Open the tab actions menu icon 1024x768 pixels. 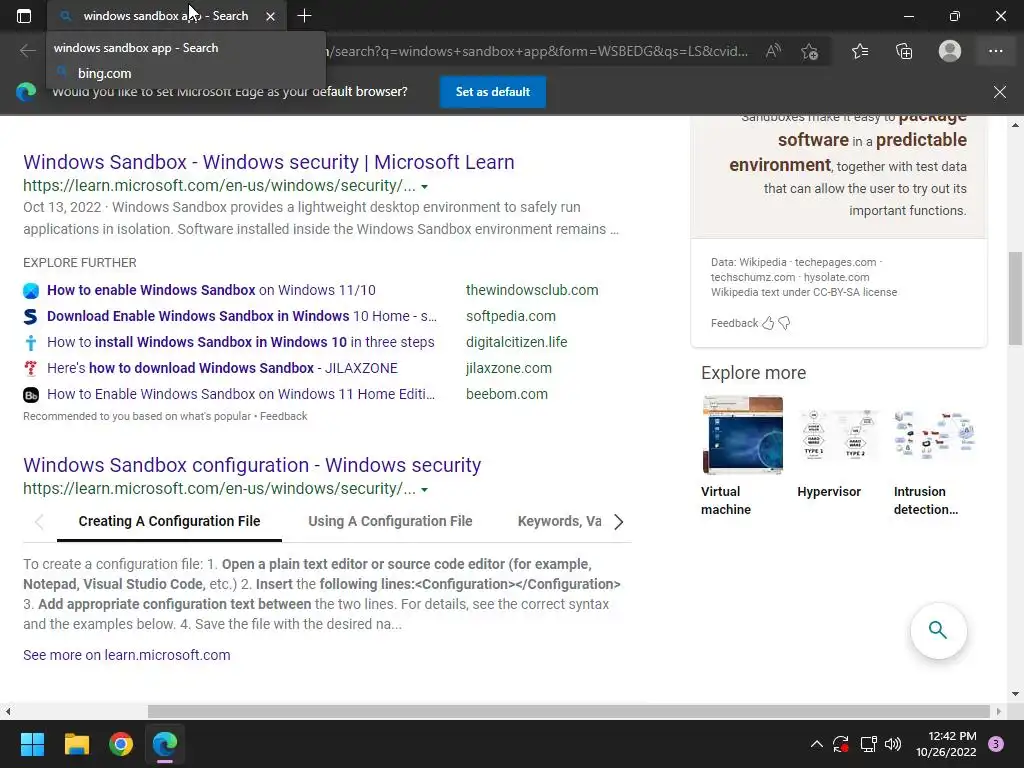click(24, 16)
